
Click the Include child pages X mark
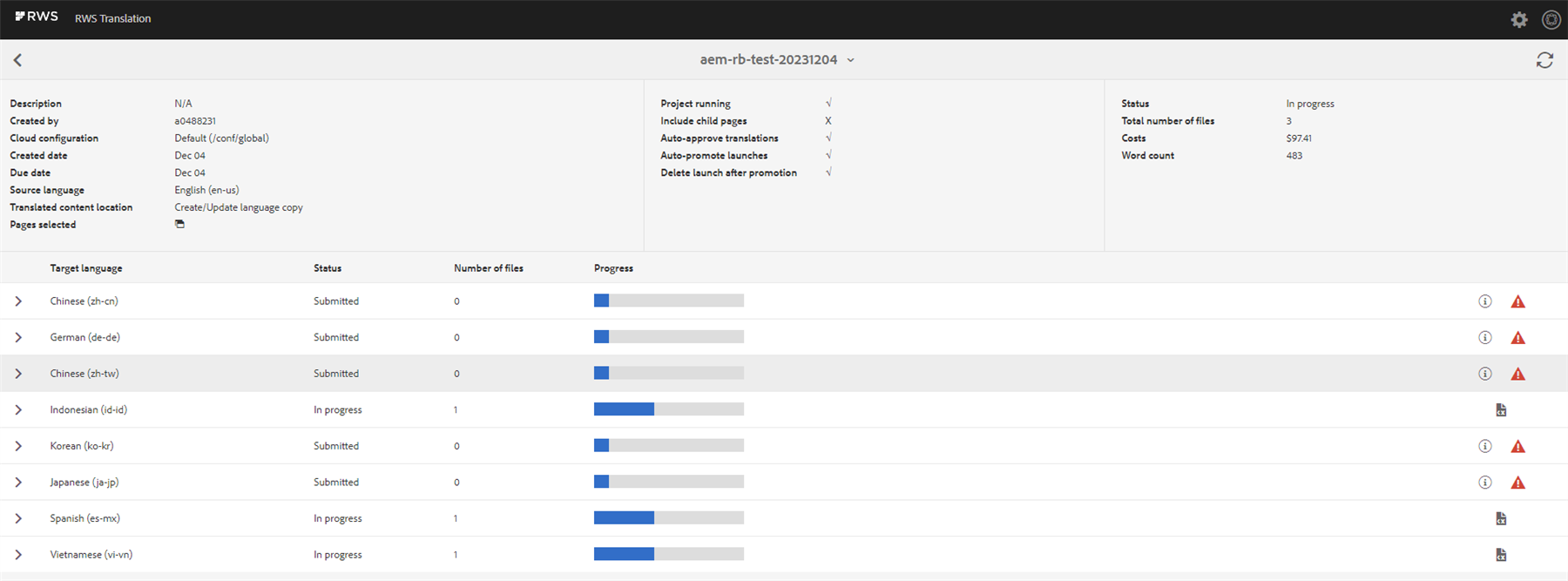click(x=828, y=121)
